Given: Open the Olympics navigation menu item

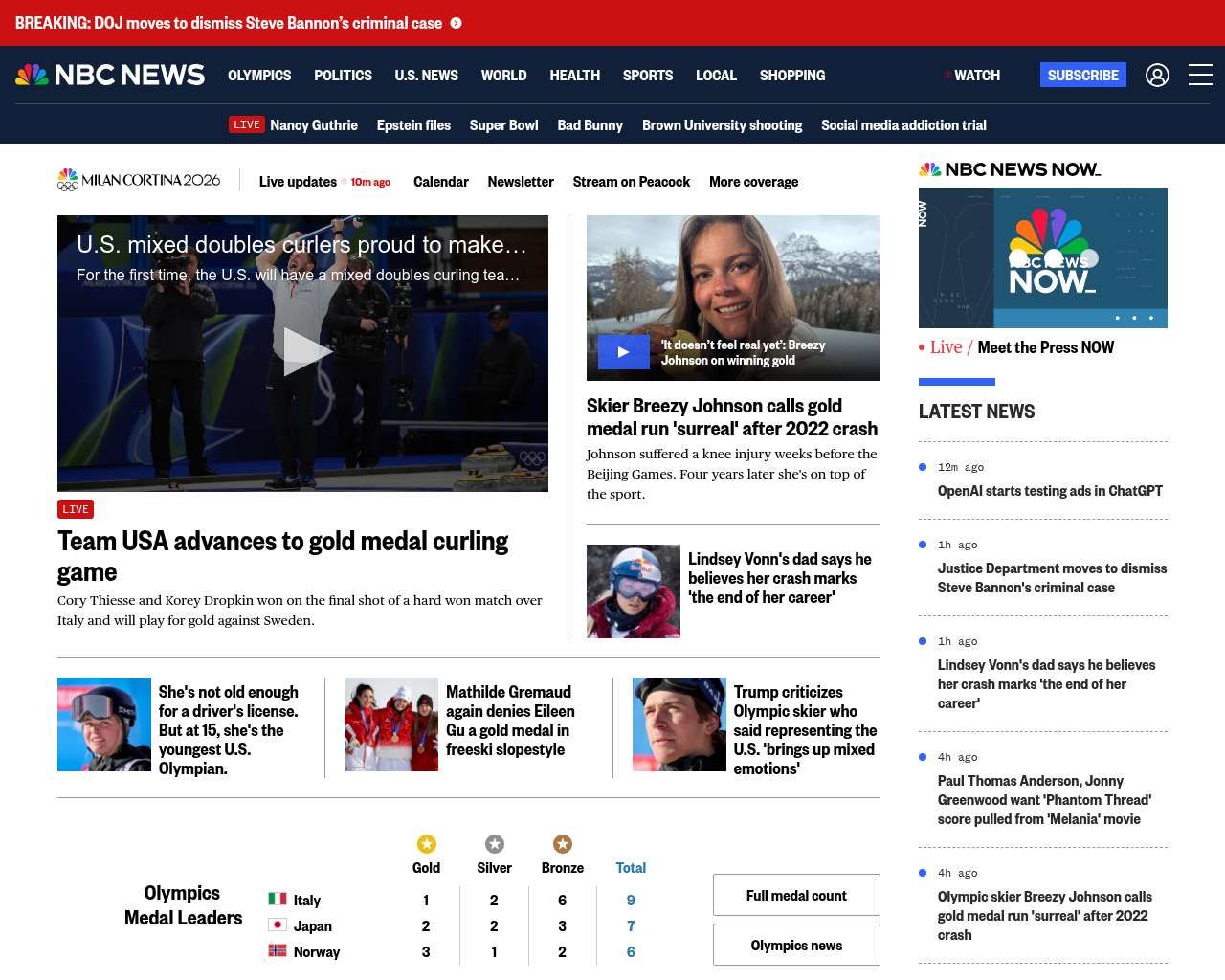Looking at the screenshot, I should [259, 75].
